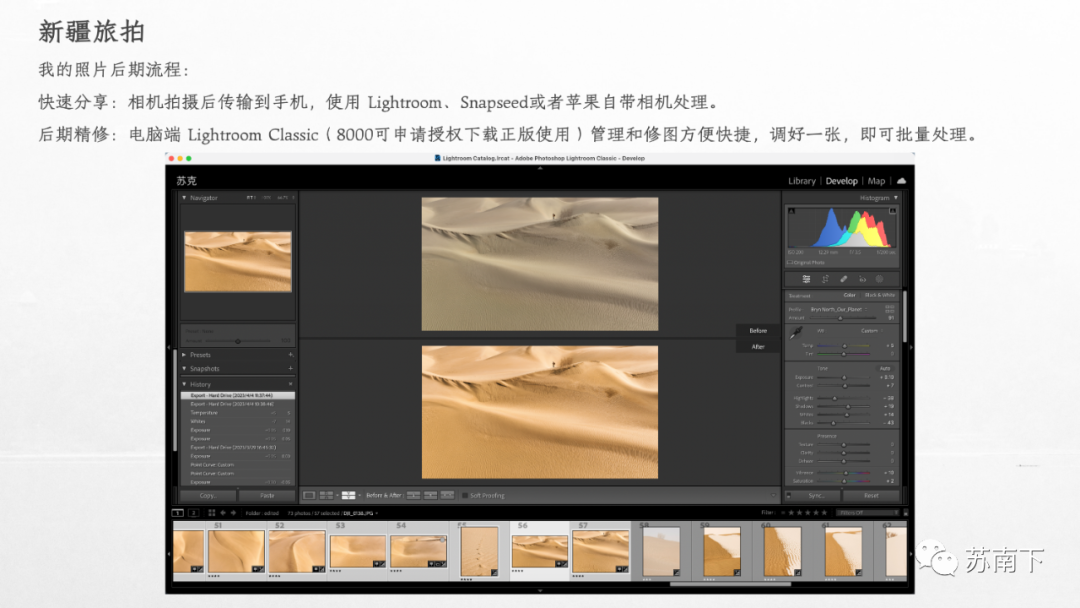Click the Copy button

(208, 495)
